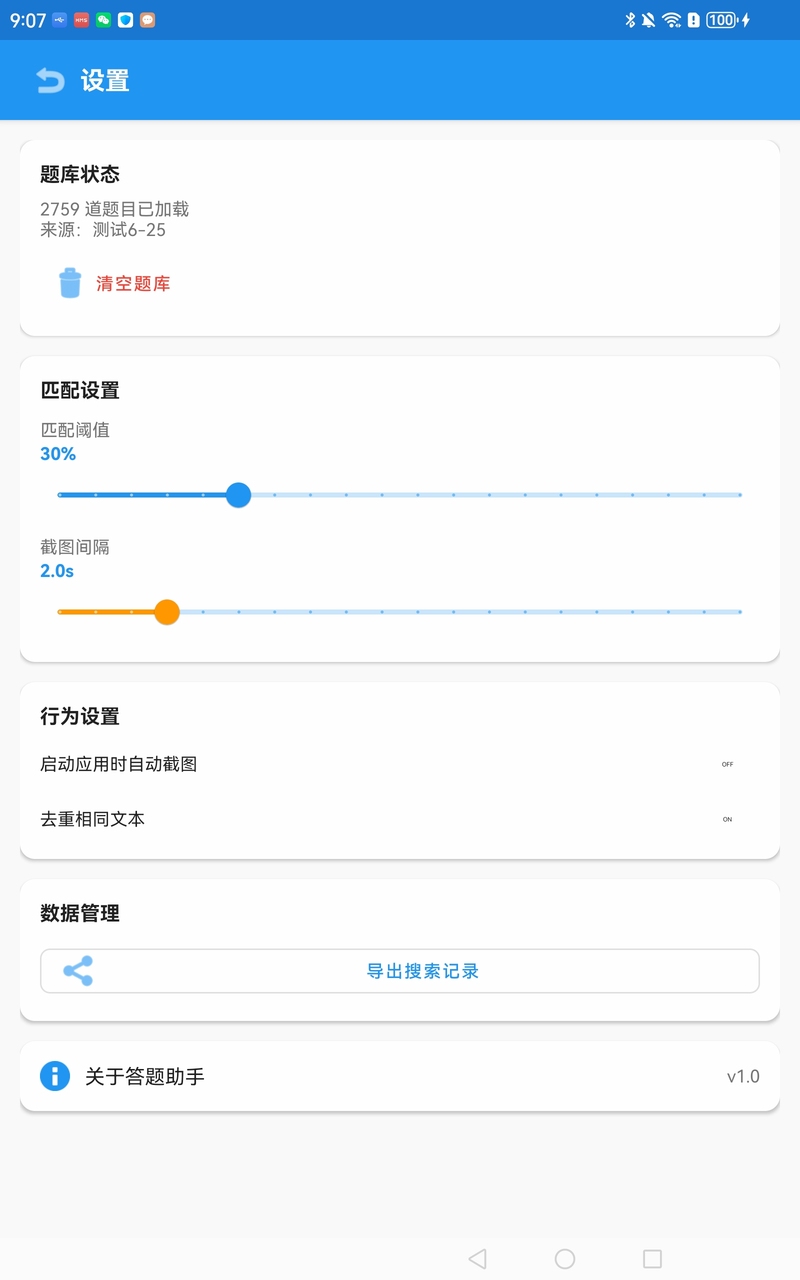The height and width of the screenshot is (1280, 800).
Task: Toggle 去重相同文本 switch off
Action: (727, 819)
